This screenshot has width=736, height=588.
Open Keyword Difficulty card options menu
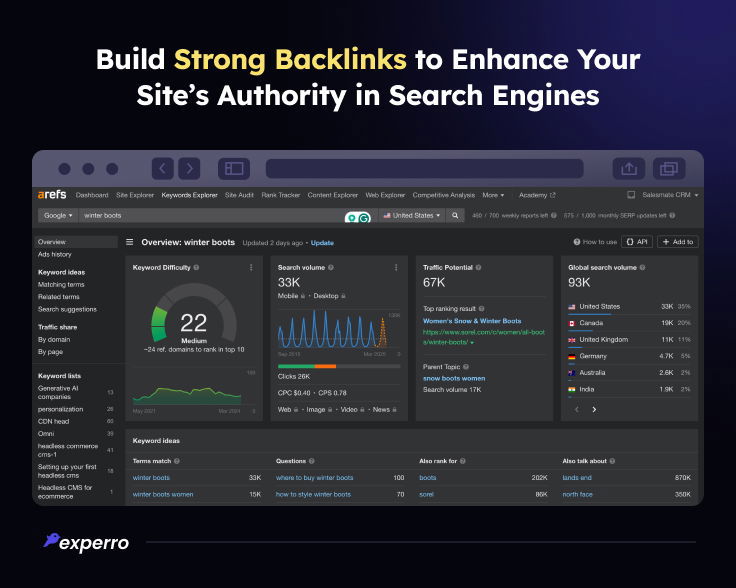251,267
